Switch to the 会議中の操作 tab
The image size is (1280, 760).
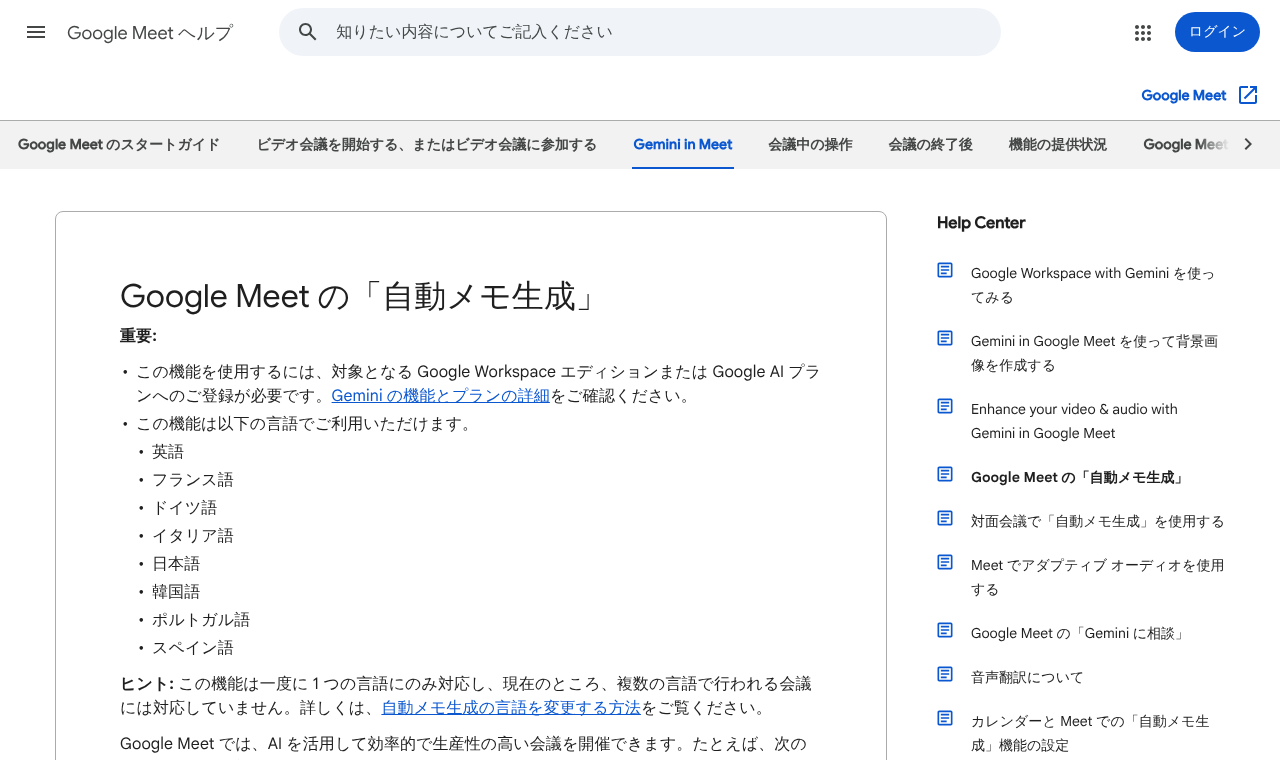click(810, 144)
